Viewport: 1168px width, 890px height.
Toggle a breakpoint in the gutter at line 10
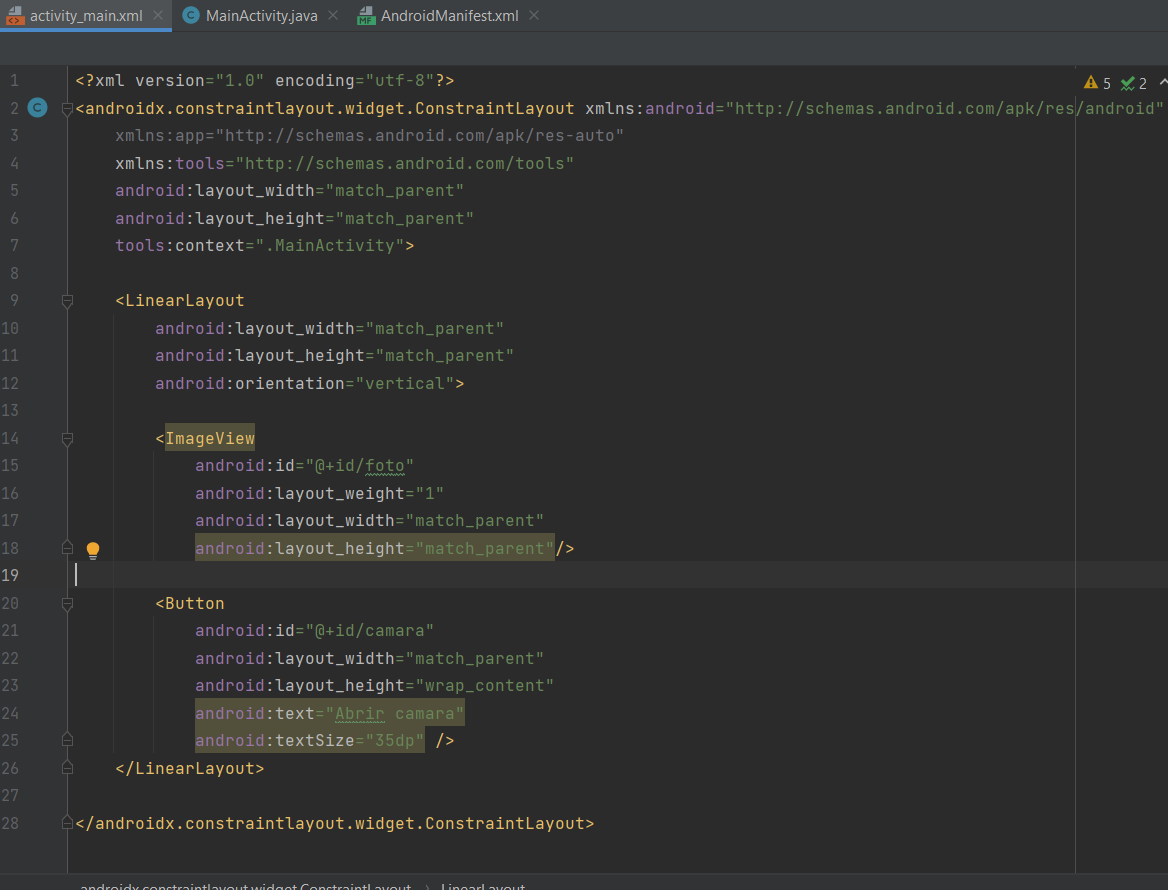[x=50, y=328]
